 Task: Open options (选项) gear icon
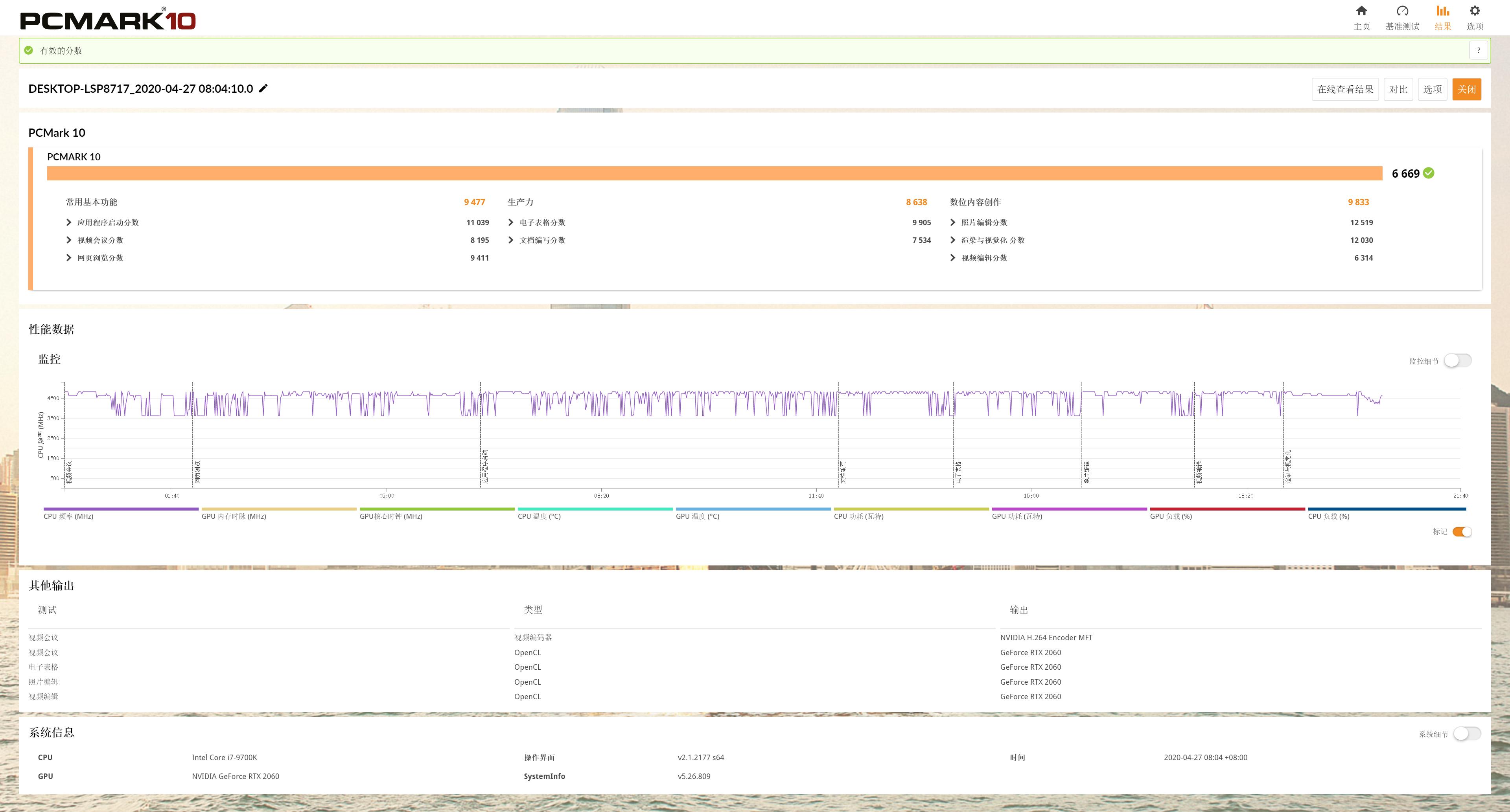pyautogui.click(x=1474, y=11)
